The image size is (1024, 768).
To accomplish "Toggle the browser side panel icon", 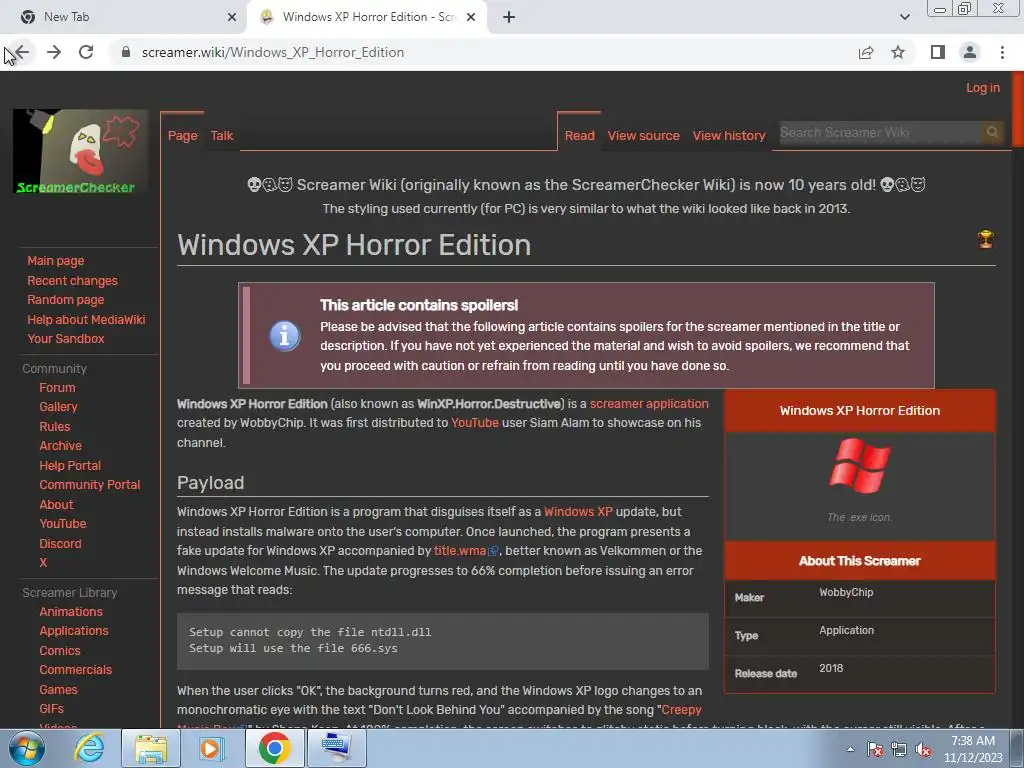I will [x=938, y=52].
